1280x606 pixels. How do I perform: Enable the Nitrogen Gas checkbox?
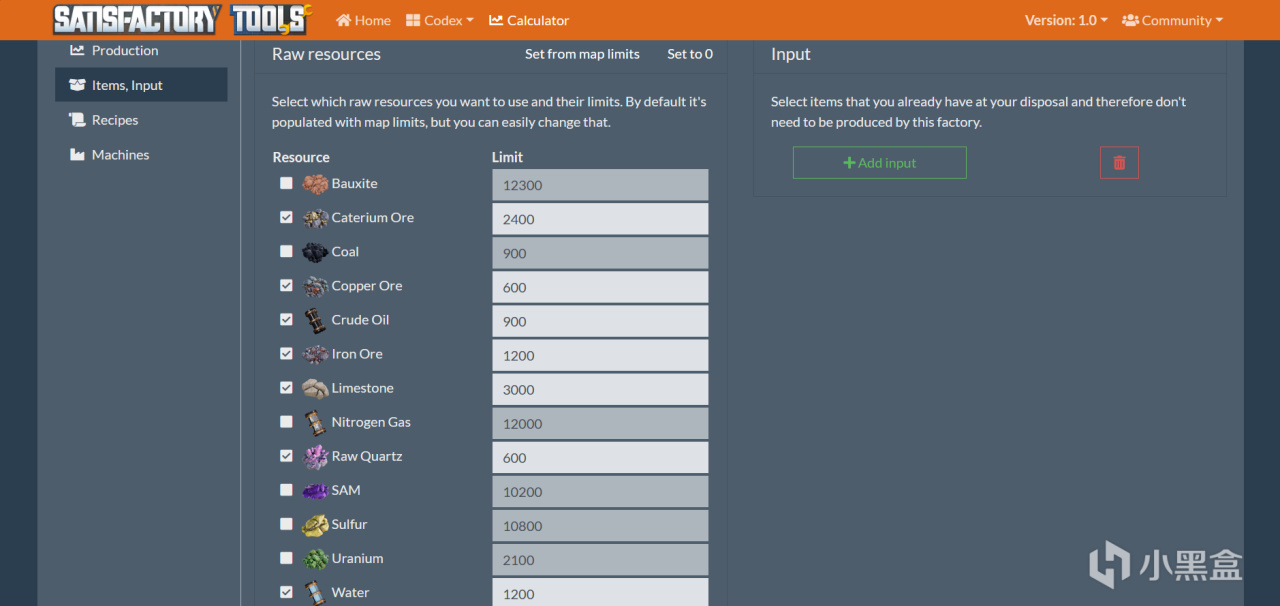coord(287,422)
